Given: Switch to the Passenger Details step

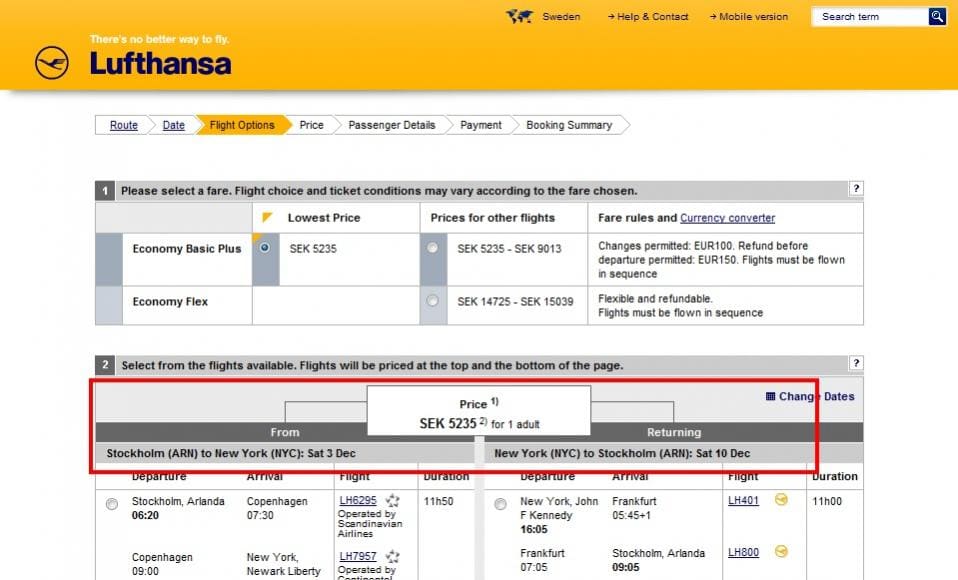Looking at the screenshot, I should pyautogui.click(x=391, y=125).
